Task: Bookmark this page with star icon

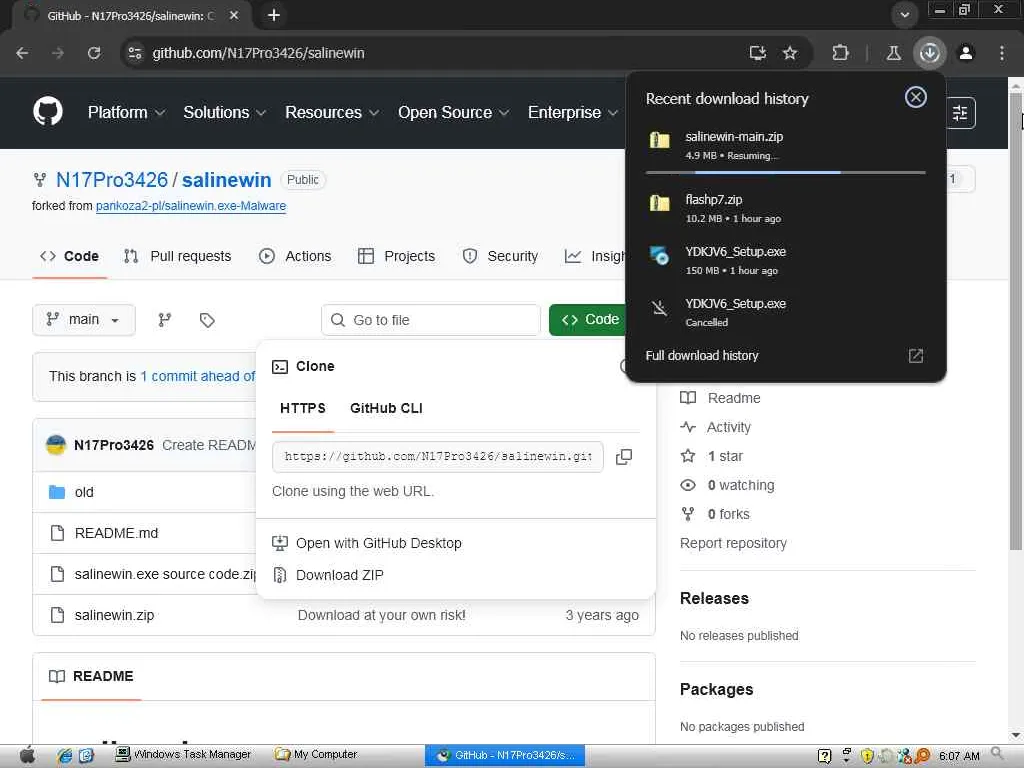Action: 790,53
